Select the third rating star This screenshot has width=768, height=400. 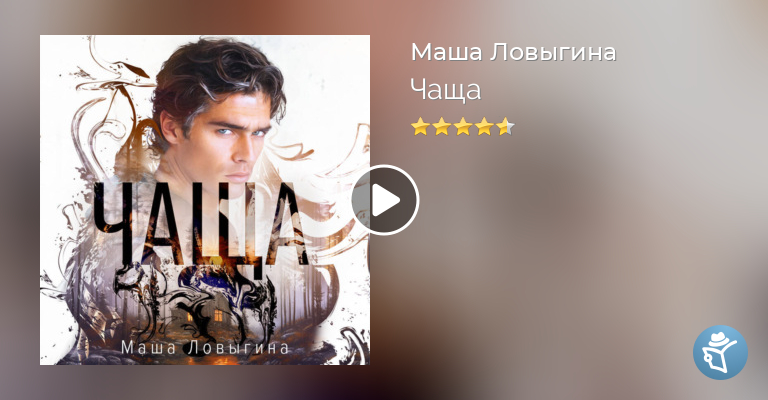tap(462, 127)
